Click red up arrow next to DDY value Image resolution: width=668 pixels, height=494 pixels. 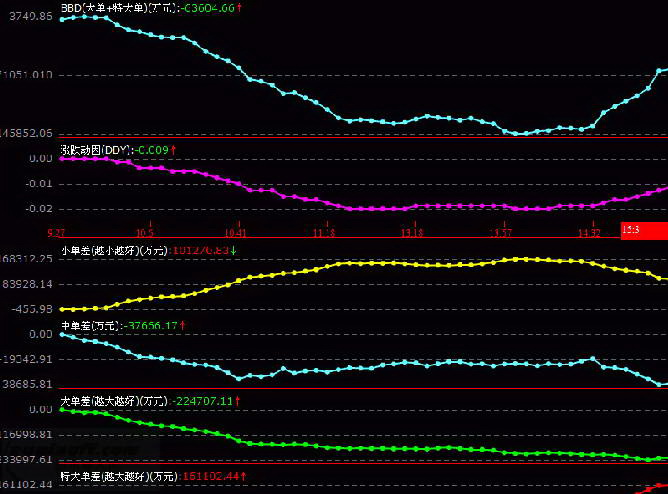point(173,150)
